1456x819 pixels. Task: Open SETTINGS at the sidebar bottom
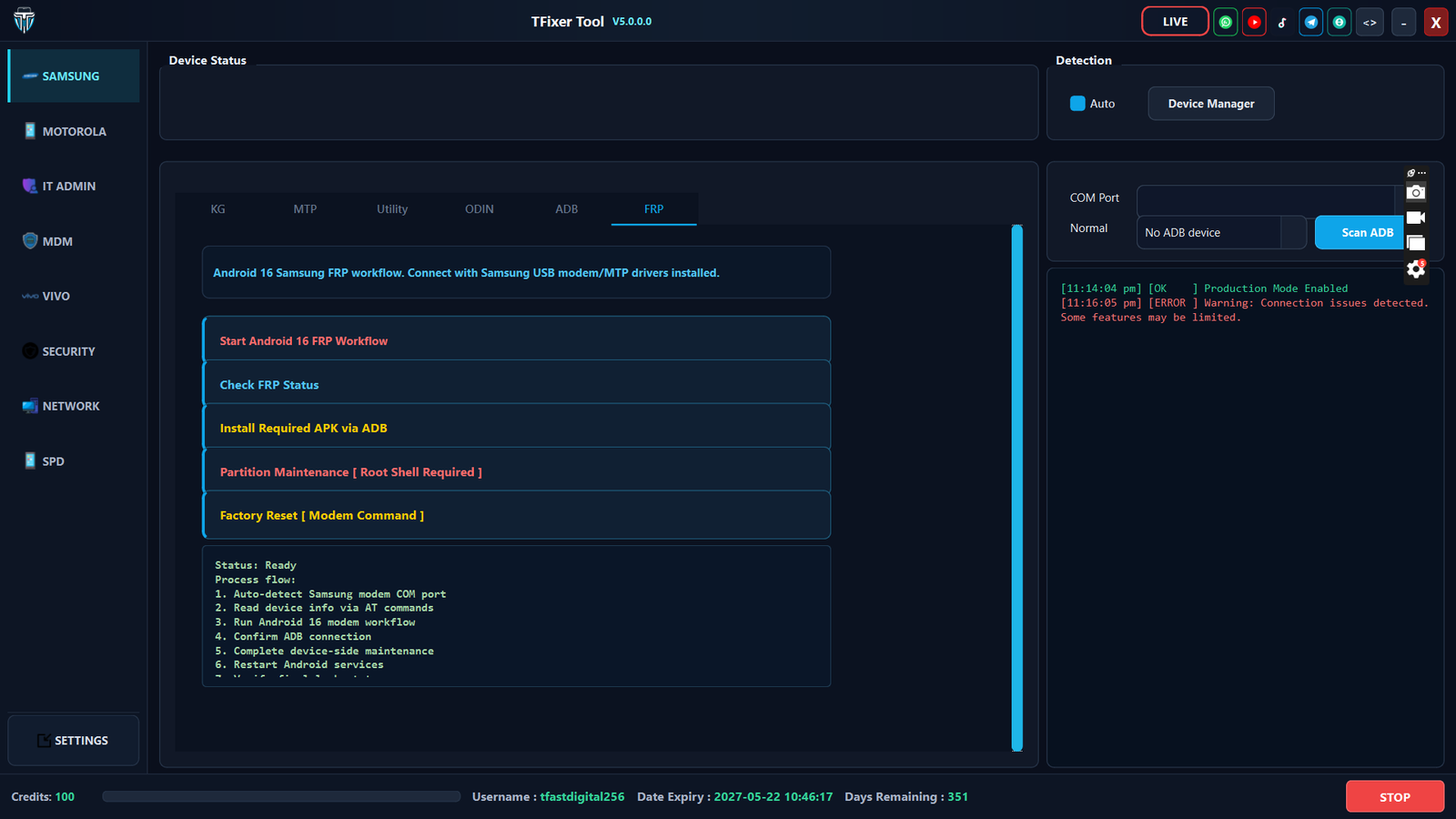[x=74, y=740]
